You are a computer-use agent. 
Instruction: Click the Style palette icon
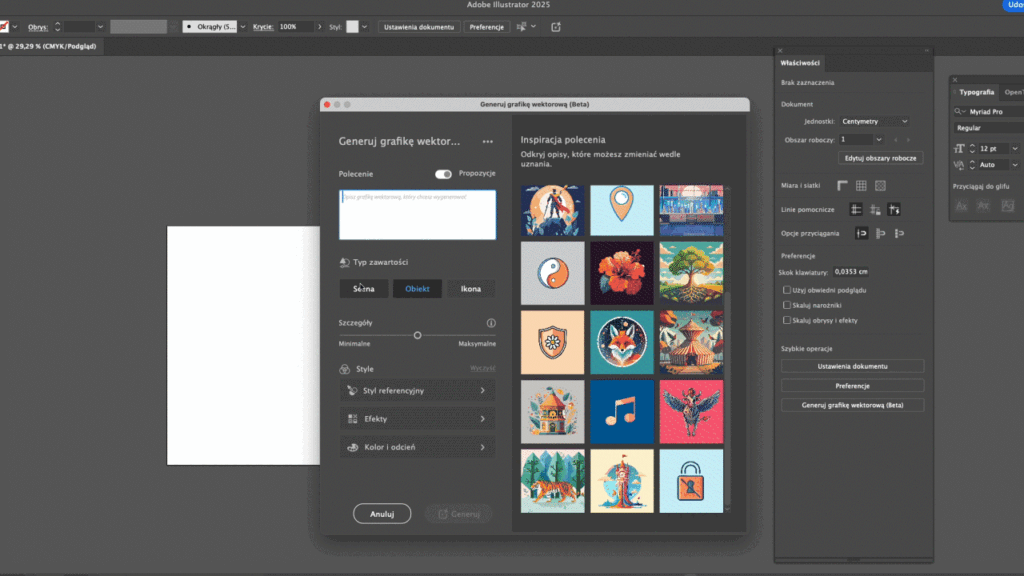pyautogui.click(x=344, y=369)
